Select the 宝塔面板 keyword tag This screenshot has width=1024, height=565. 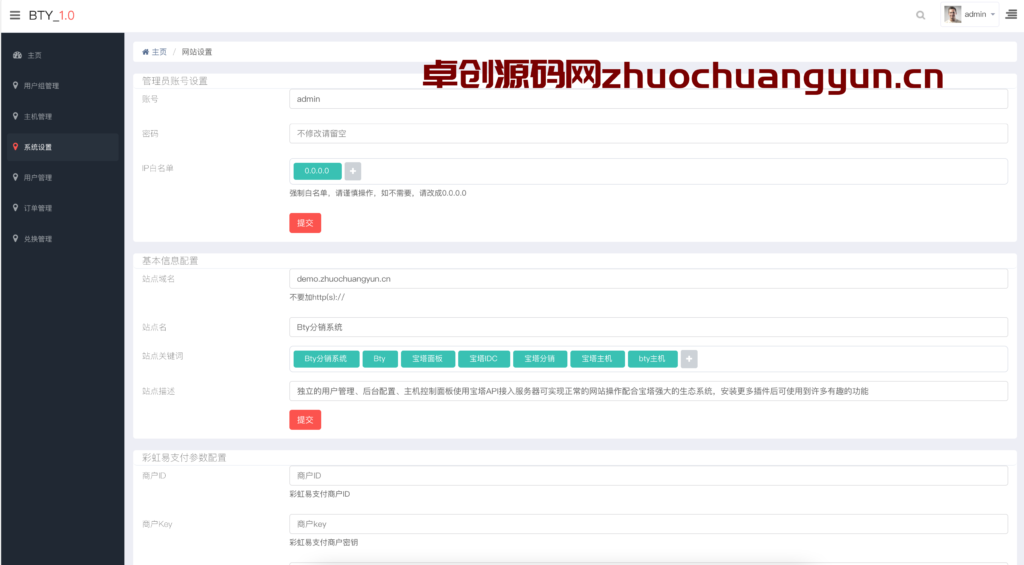coord(428,359)
